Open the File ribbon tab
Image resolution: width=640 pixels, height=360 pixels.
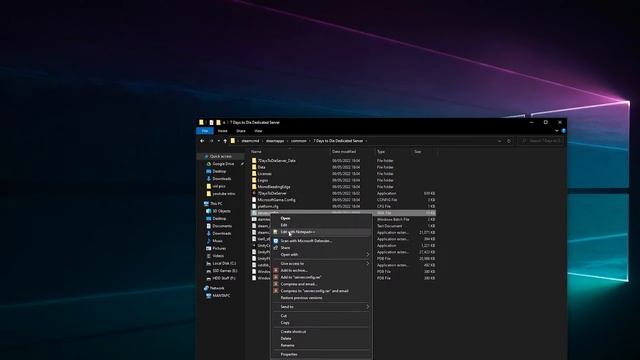tap(205, 131)
